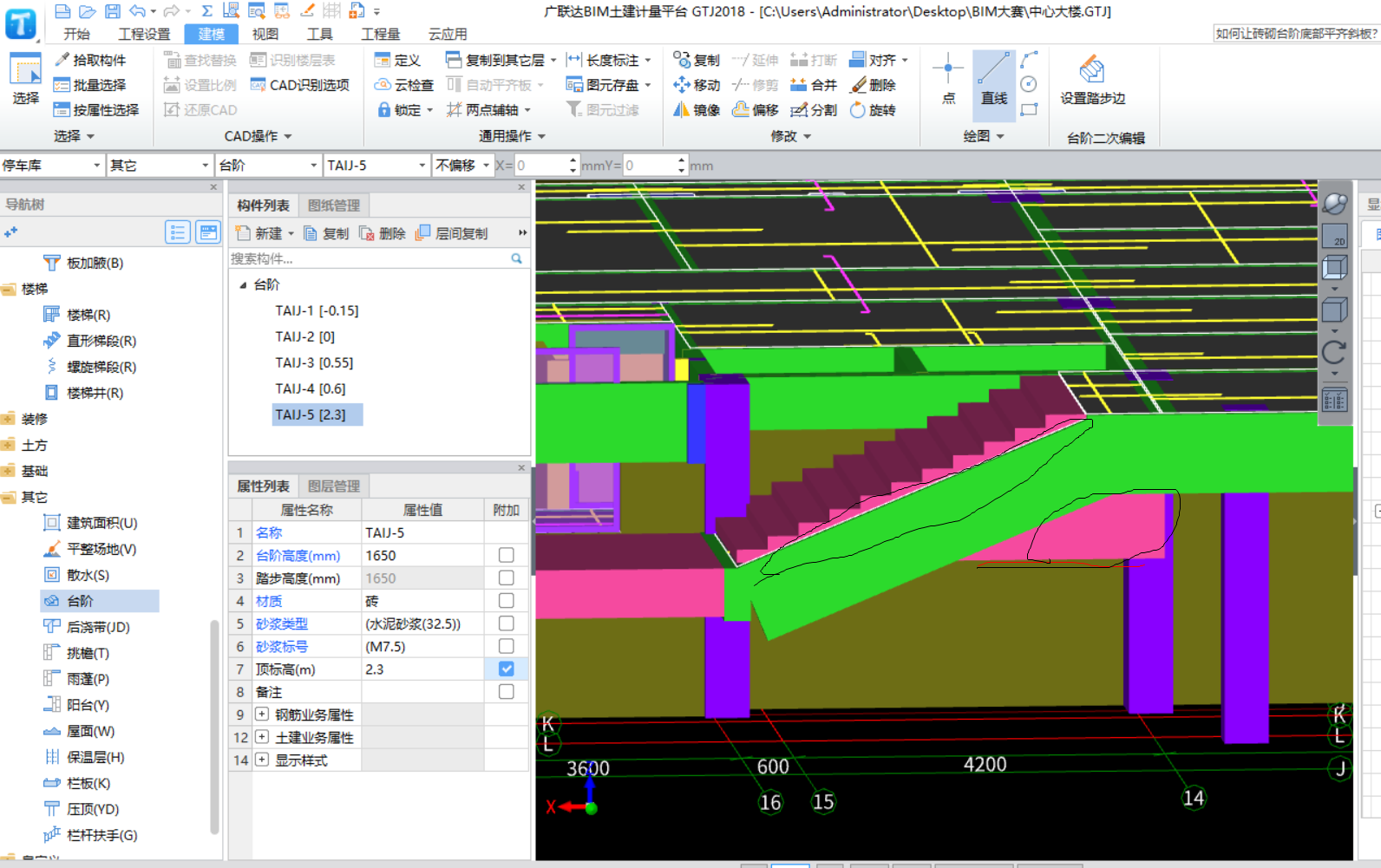Click the 偏移 offset tool

coord(756,110)
